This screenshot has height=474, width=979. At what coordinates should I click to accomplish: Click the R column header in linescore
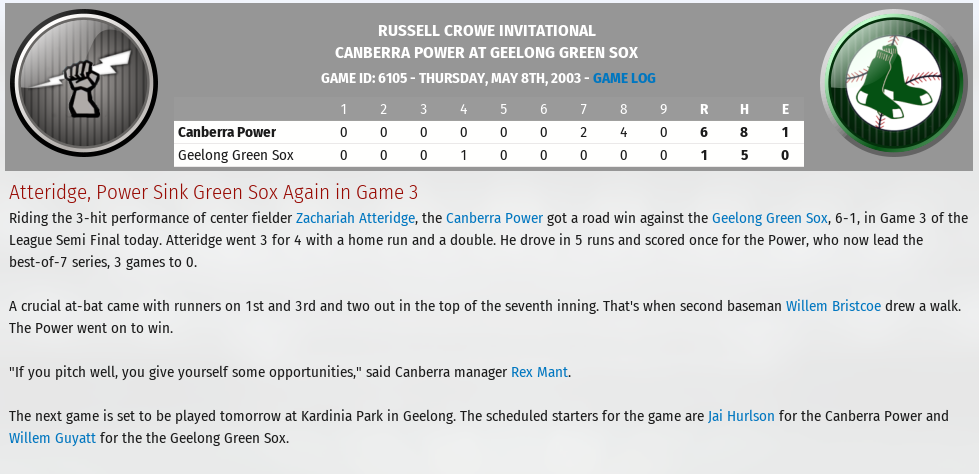click(704, 109)
